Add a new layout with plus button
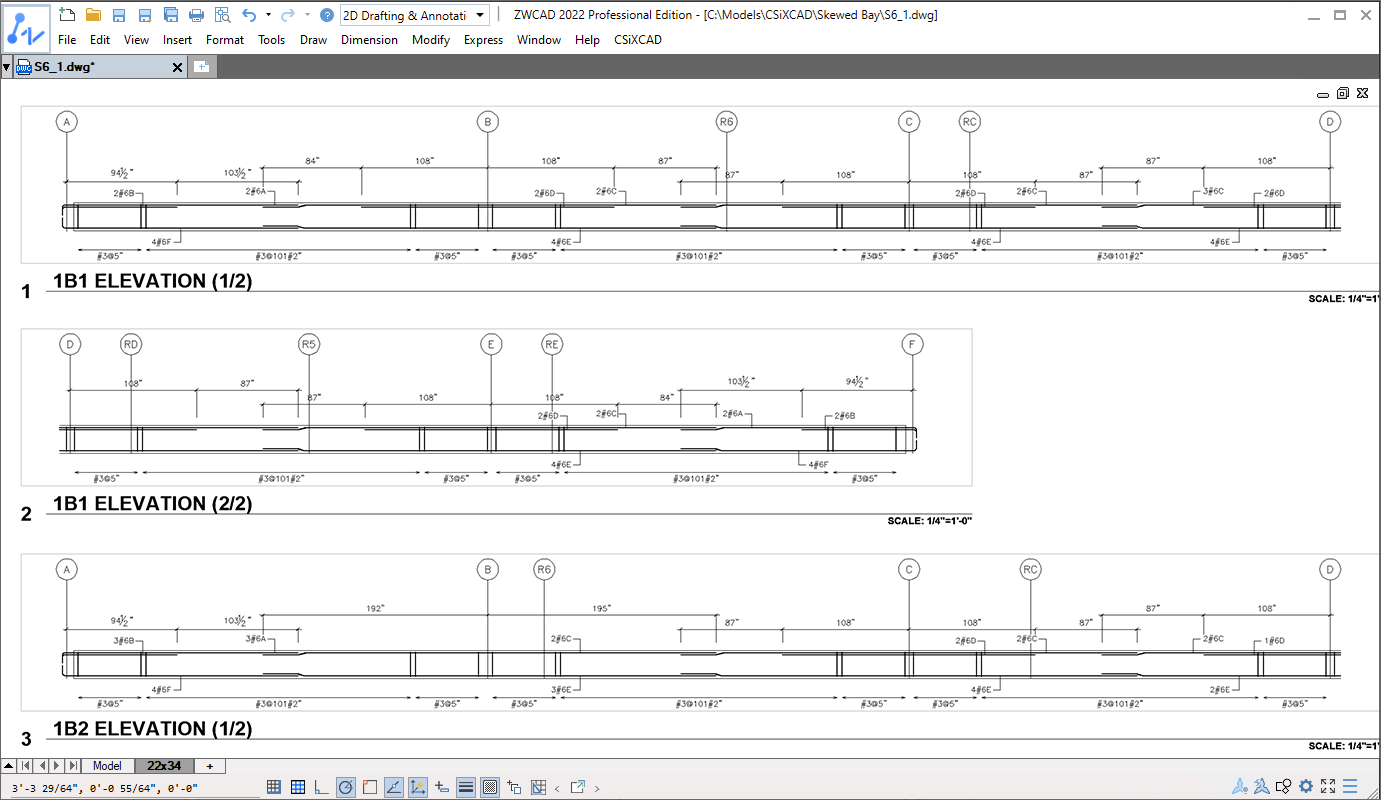This screenshot has width=1381, height=800. coord(209,766)
